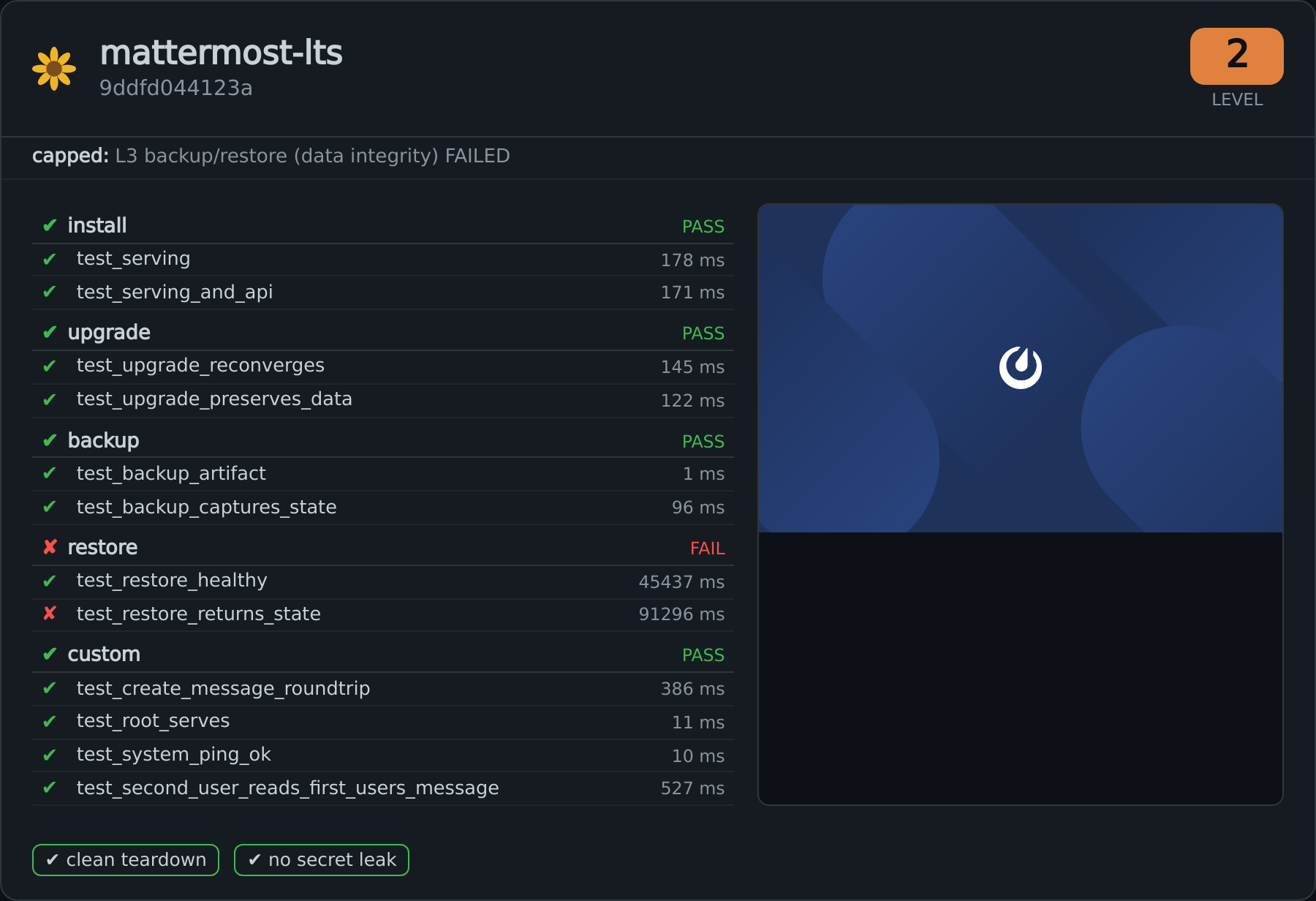Click the Mattermost logo in screenshot
Viewport: 1316px width, 901px height.
click(x=1021, y=367)
